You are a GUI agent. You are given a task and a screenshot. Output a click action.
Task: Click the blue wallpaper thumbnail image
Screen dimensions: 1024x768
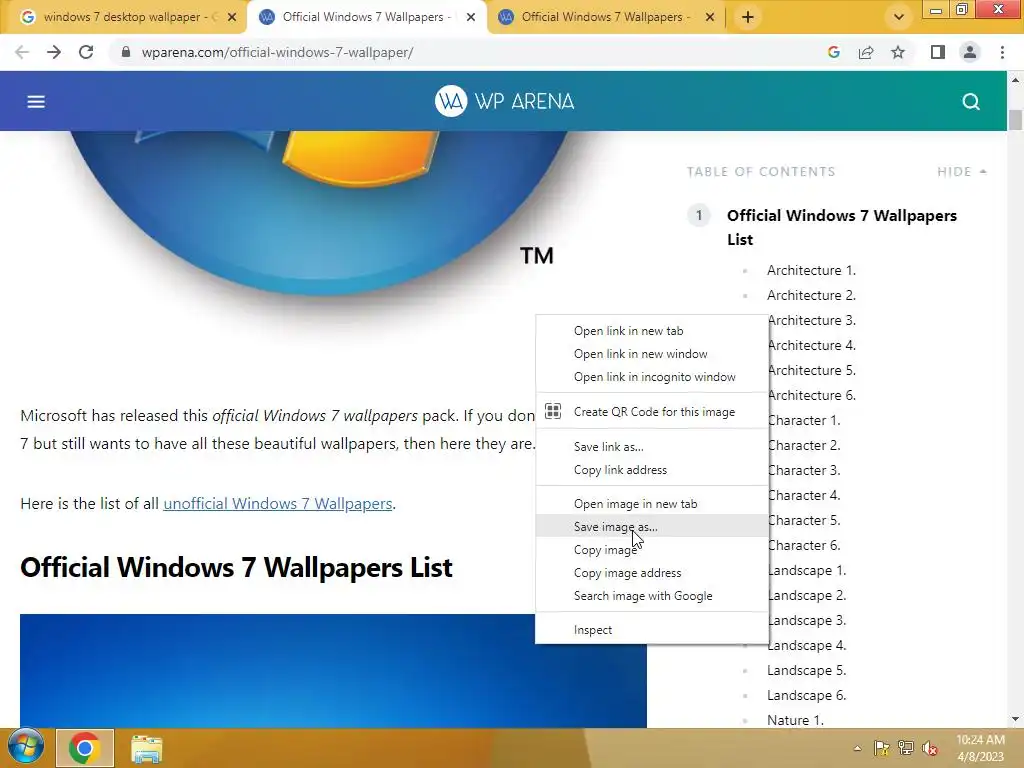click(333, 671)
